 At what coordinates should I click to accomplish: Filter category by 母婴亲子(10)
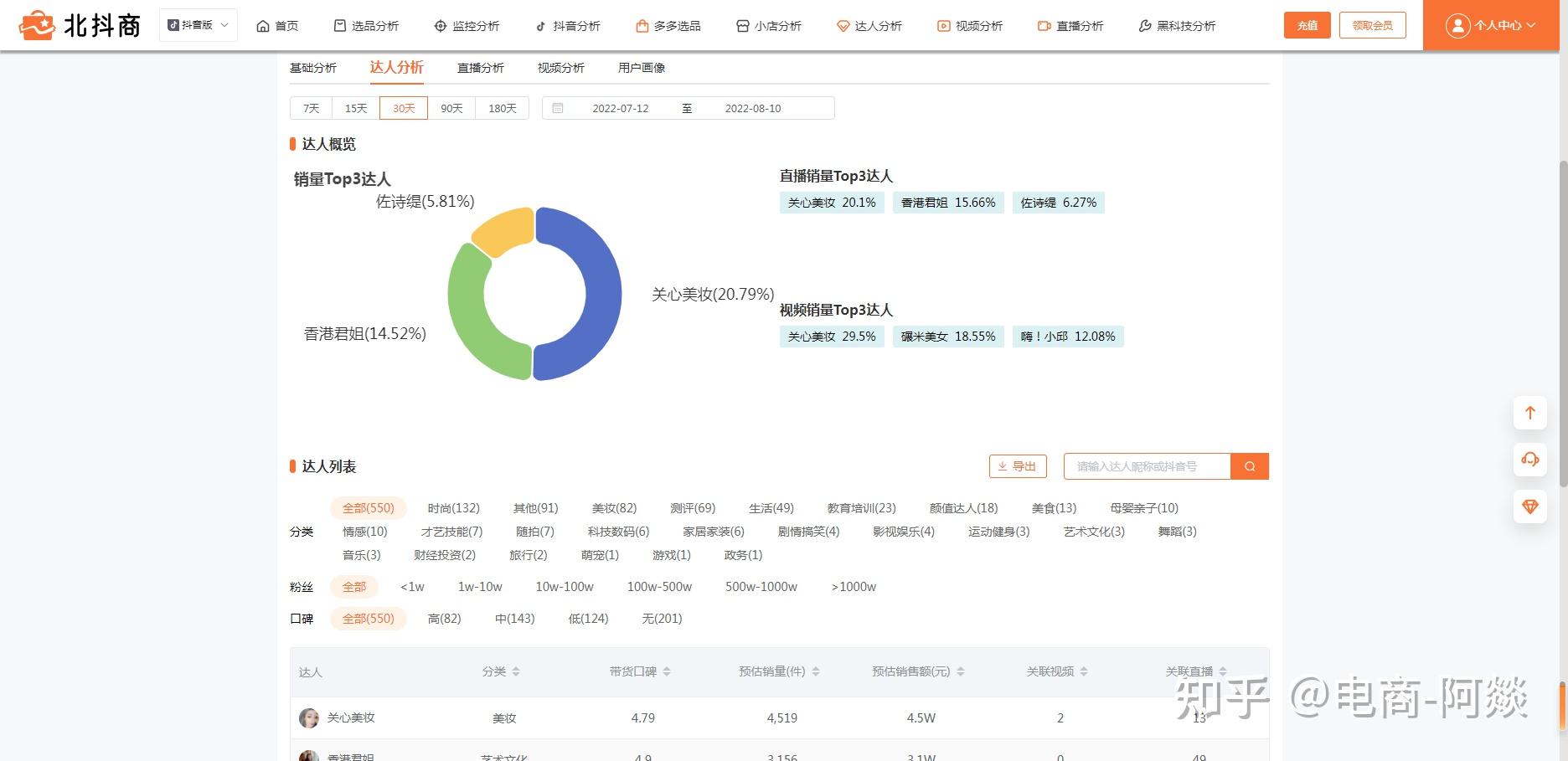pyautogui.click(x=1144, y=508)
